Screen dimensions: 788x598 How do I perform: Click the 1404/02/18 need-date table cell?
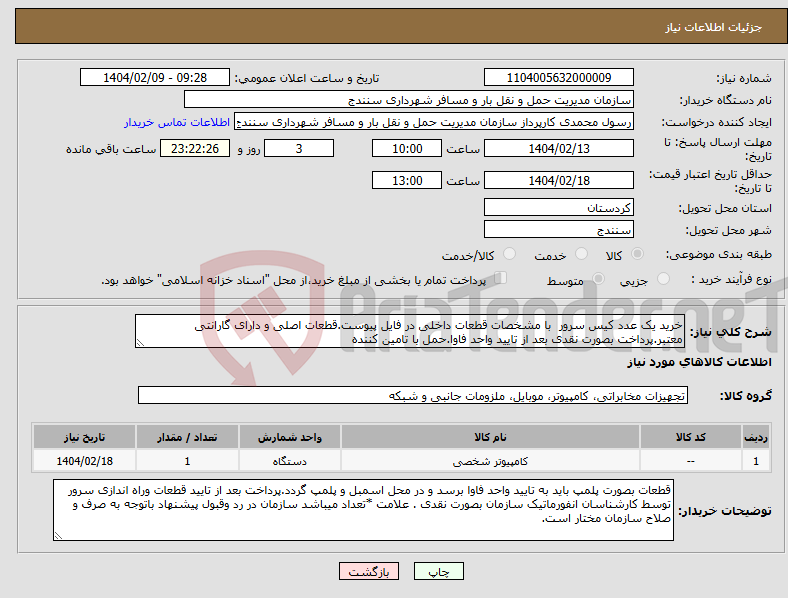[x=84, y=461]
